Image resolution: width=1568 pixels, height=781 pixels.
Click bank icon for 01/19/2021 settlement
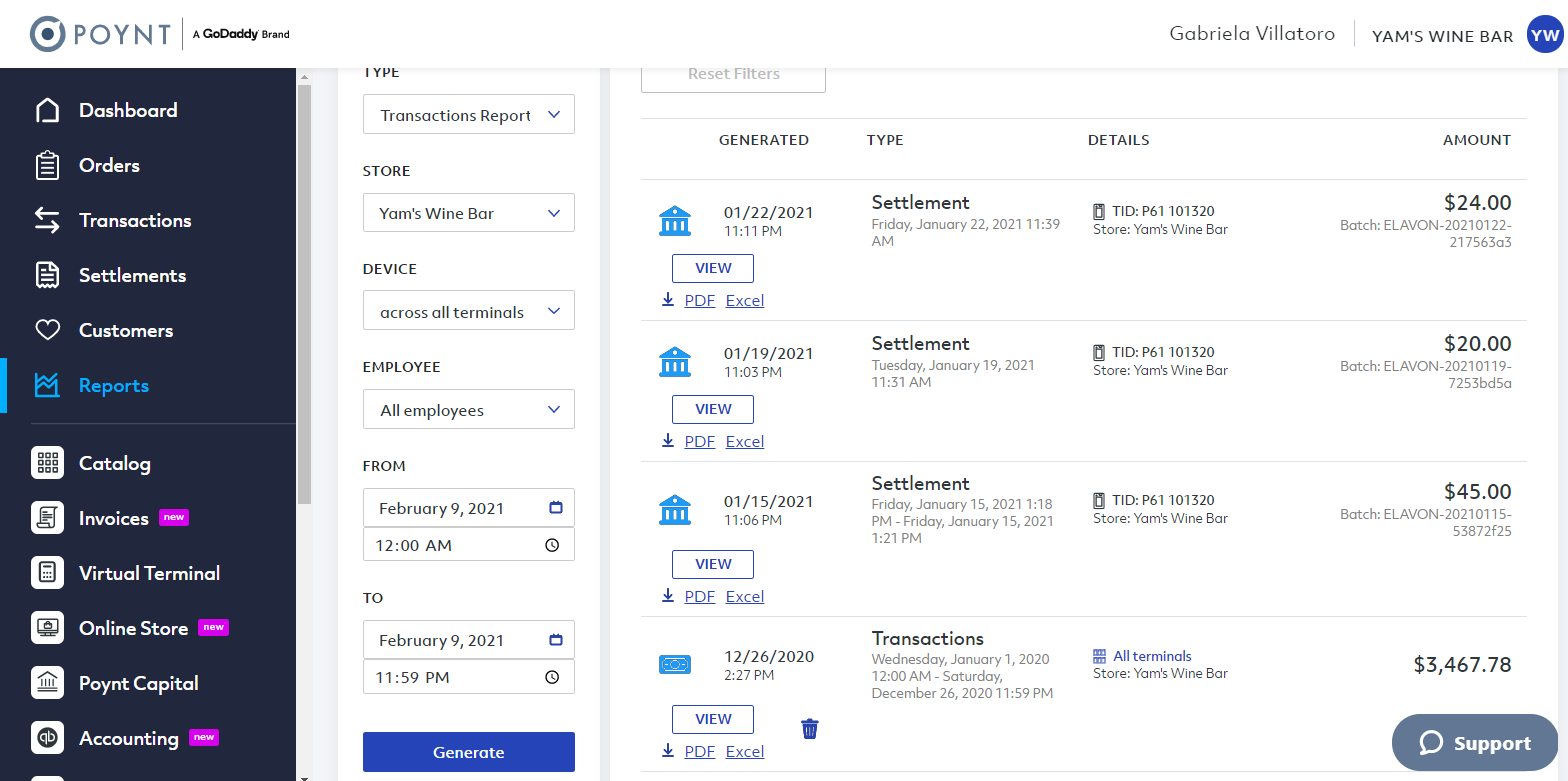(x=675, y=362)
